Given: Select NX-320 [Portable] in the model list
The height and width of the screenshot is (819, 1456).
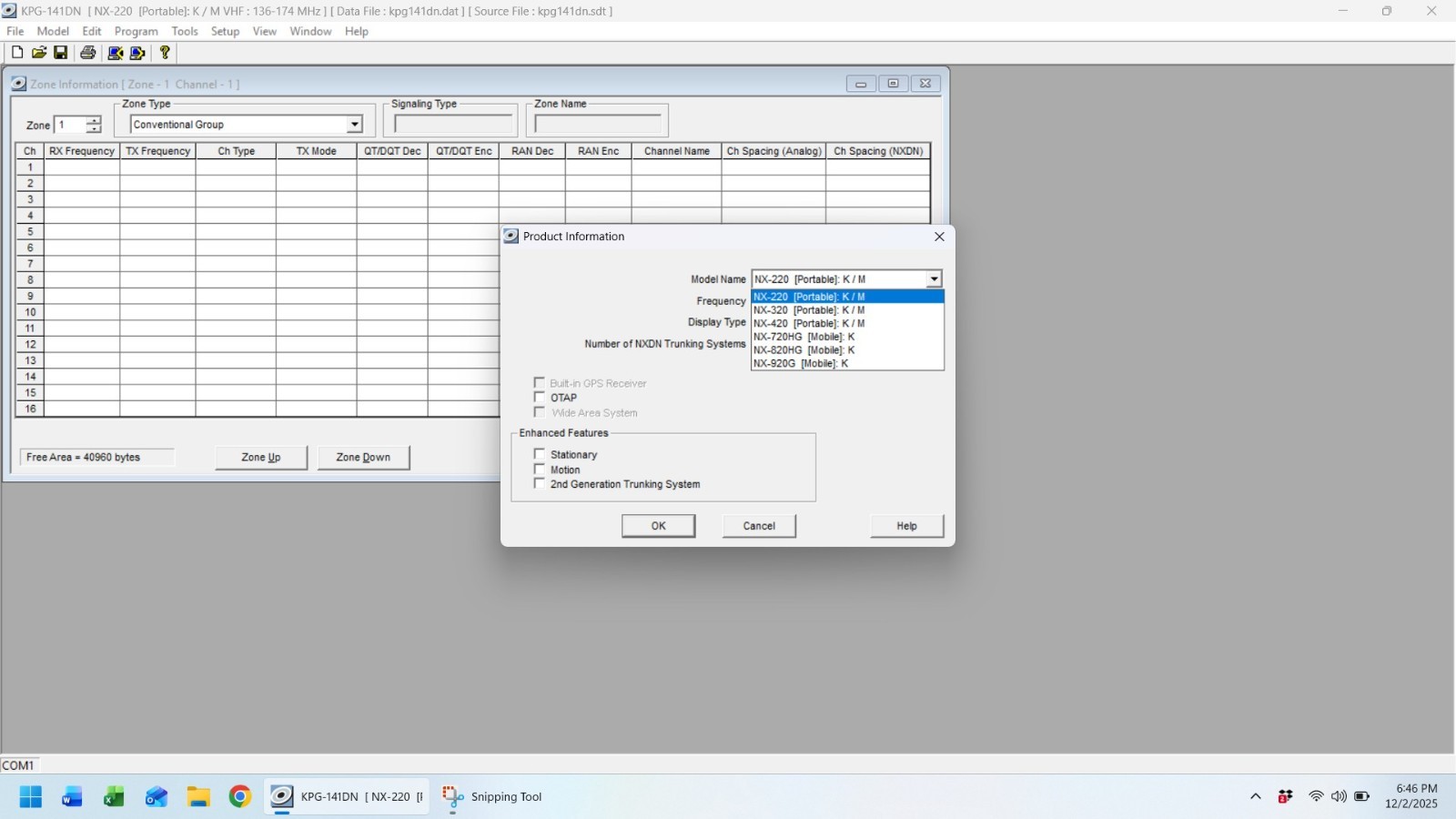Looking at the screenshot, I should tap(847, 310).
